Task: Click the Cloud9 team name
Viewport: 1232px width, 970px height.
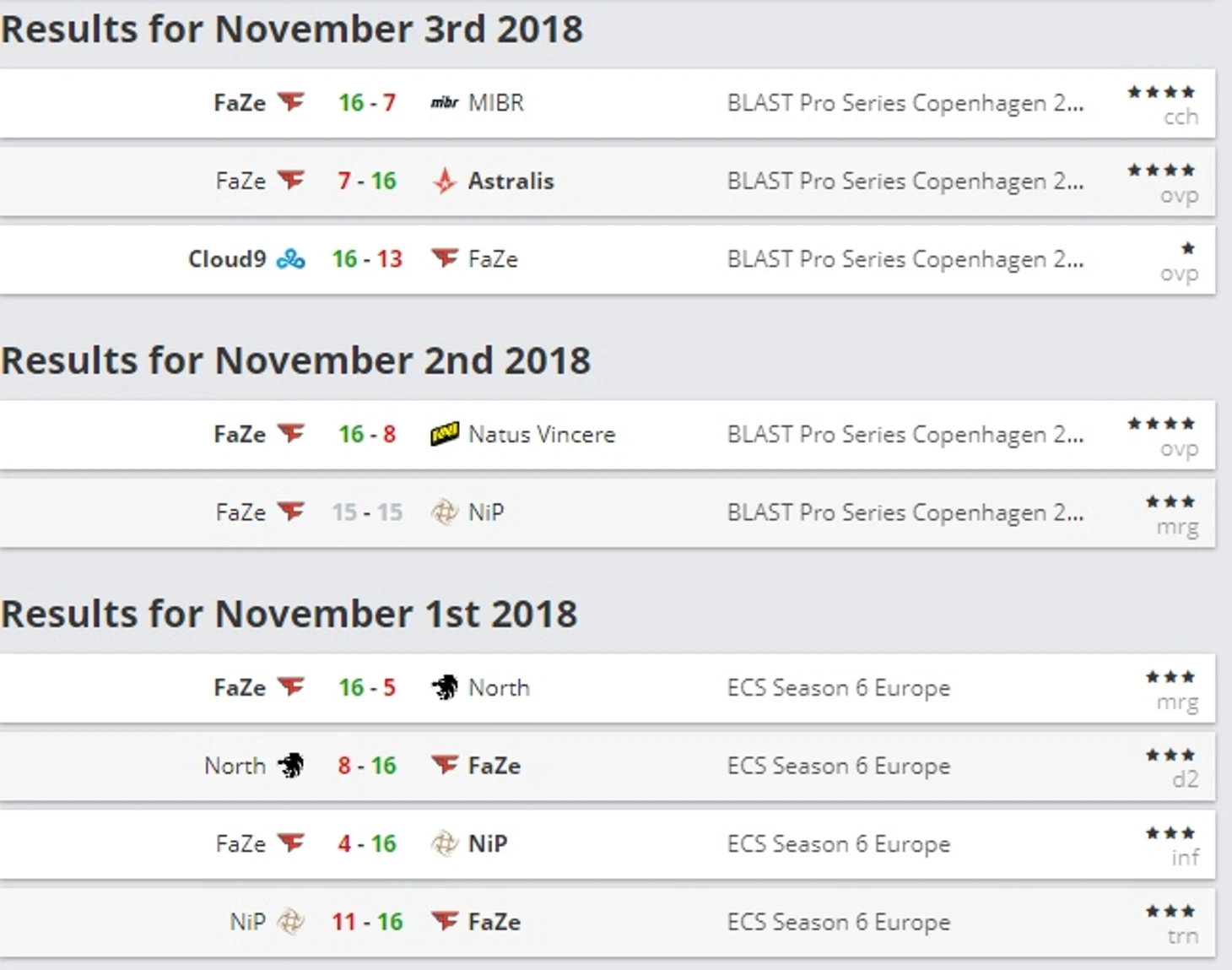Action: [x=227, y=259]
